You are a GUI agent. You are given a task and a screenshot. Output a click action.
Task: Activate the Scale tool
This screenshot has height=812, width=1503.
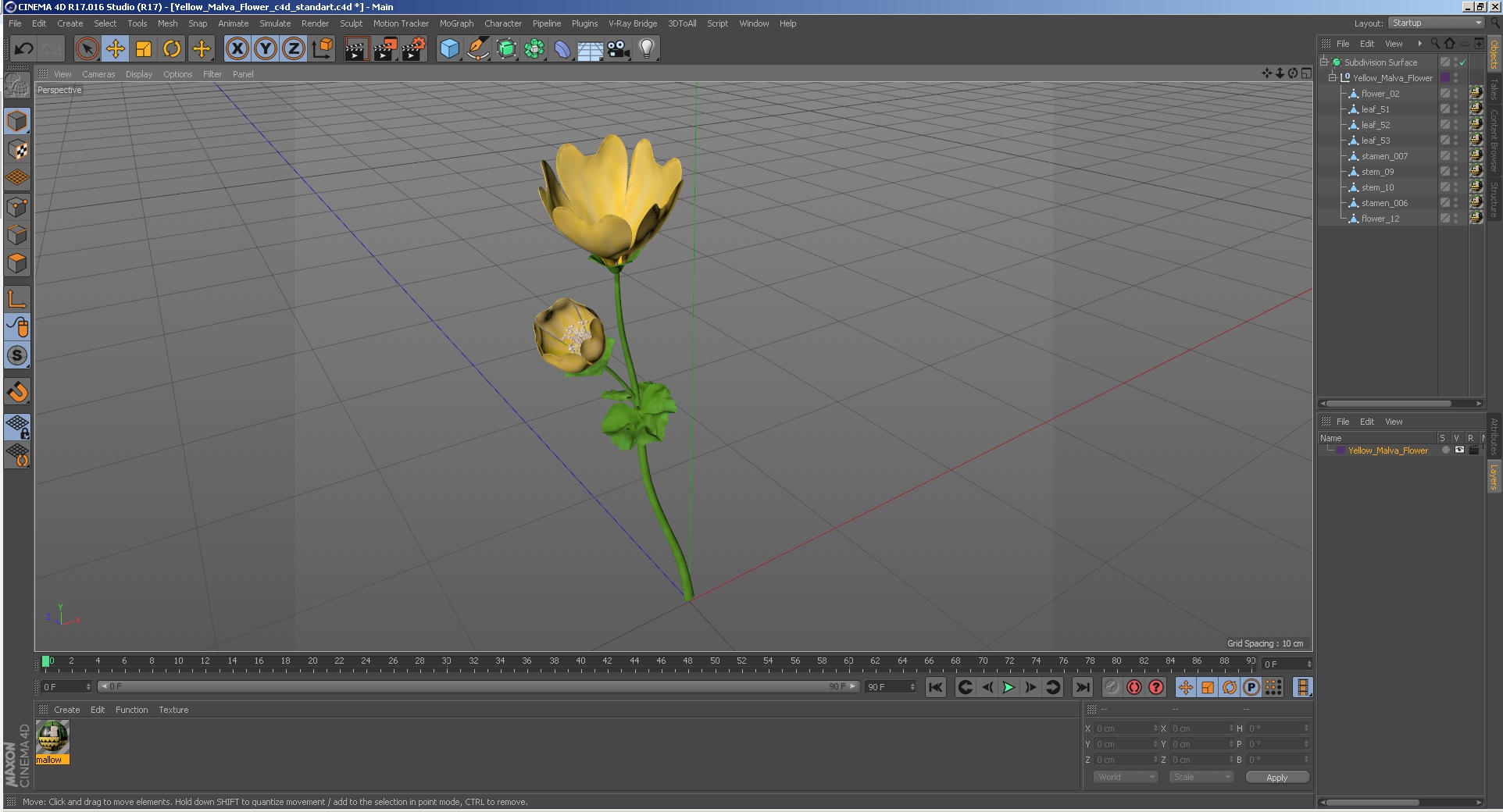144,49
